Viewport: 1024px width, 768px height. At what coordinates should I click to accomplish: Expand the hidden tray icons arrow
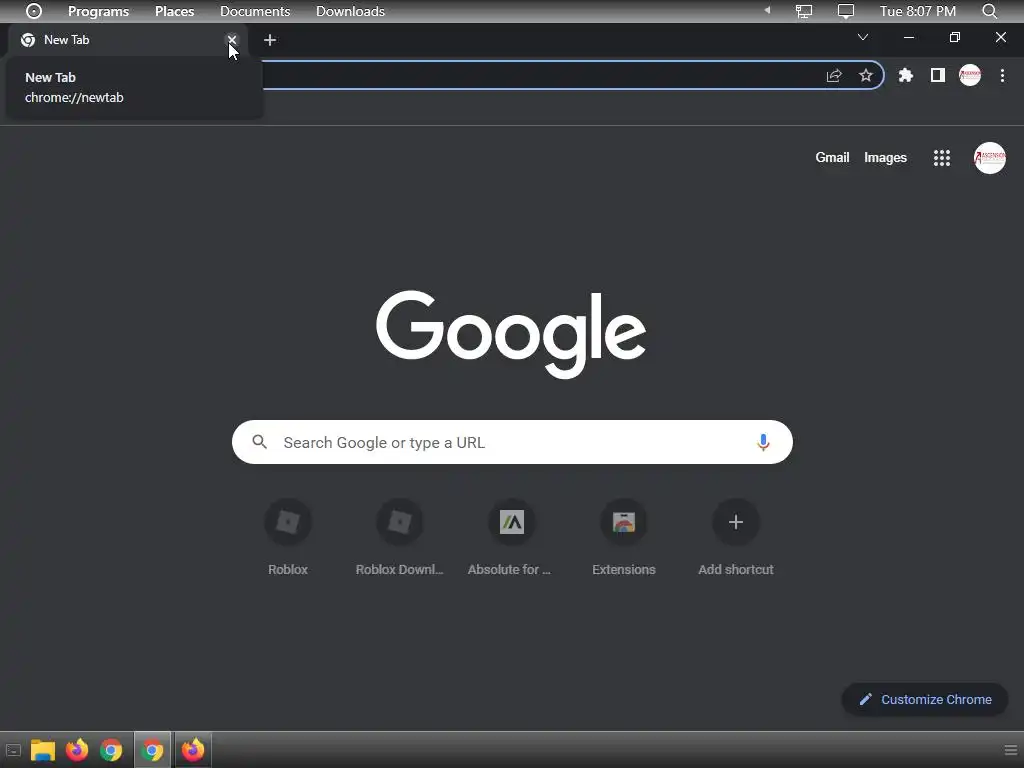coord(767,10)
